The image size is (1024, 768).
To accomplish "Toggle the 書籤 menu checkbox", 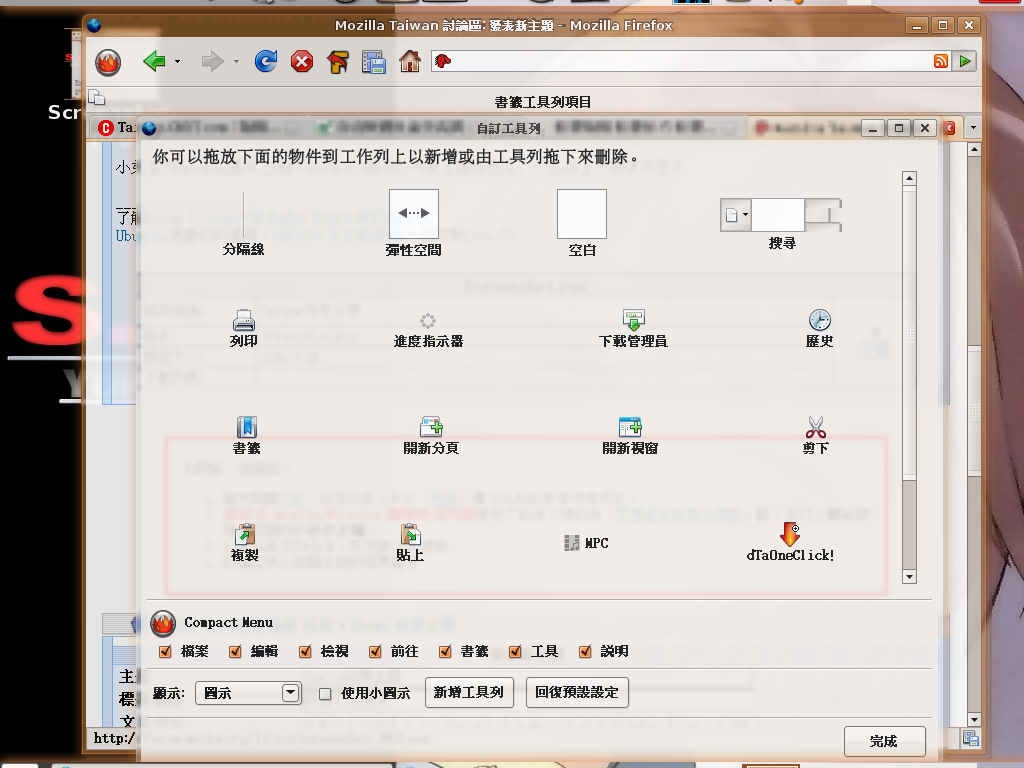I will [x=445, y=651].
